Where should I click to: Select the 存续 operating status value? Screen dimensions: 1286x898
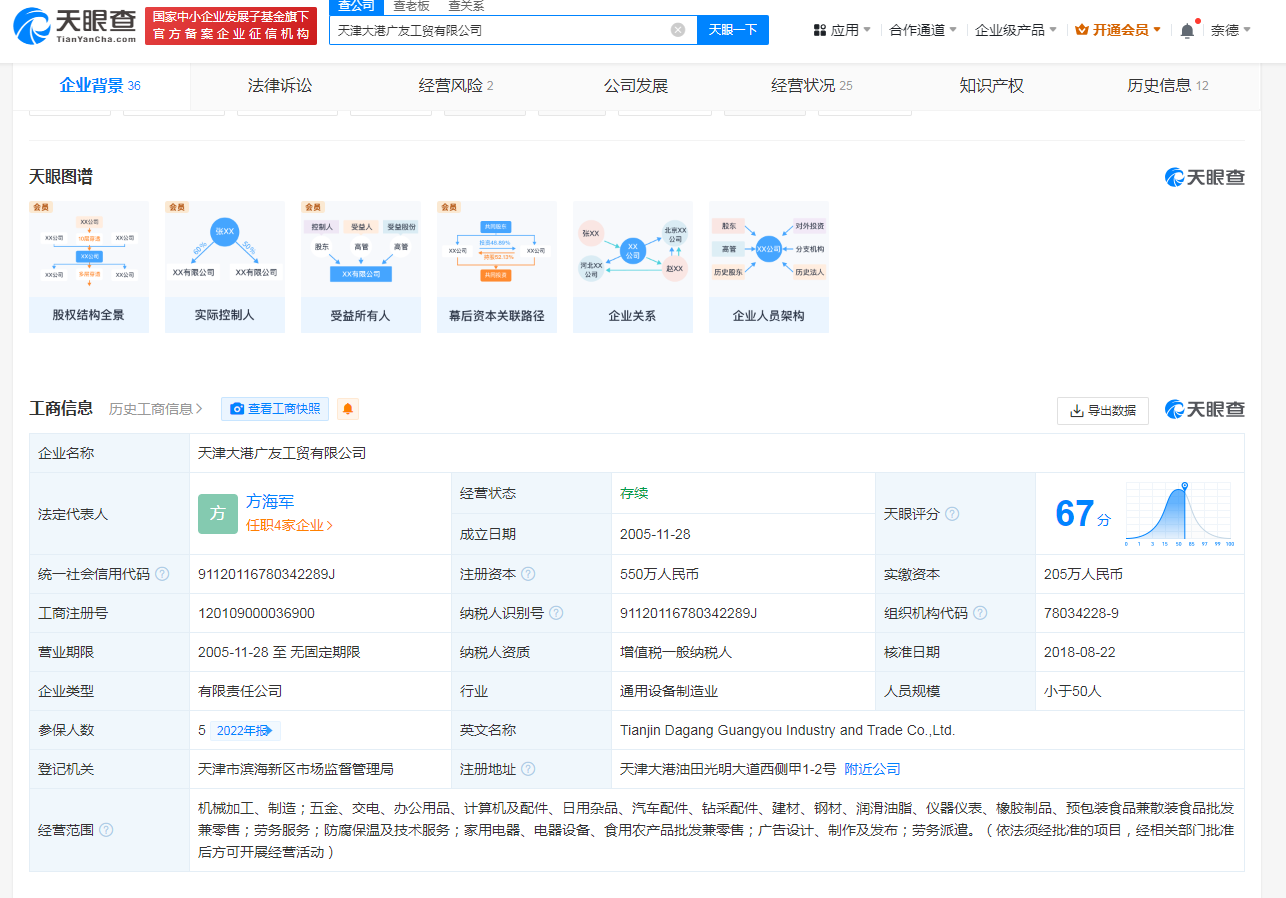pos(634,493)
